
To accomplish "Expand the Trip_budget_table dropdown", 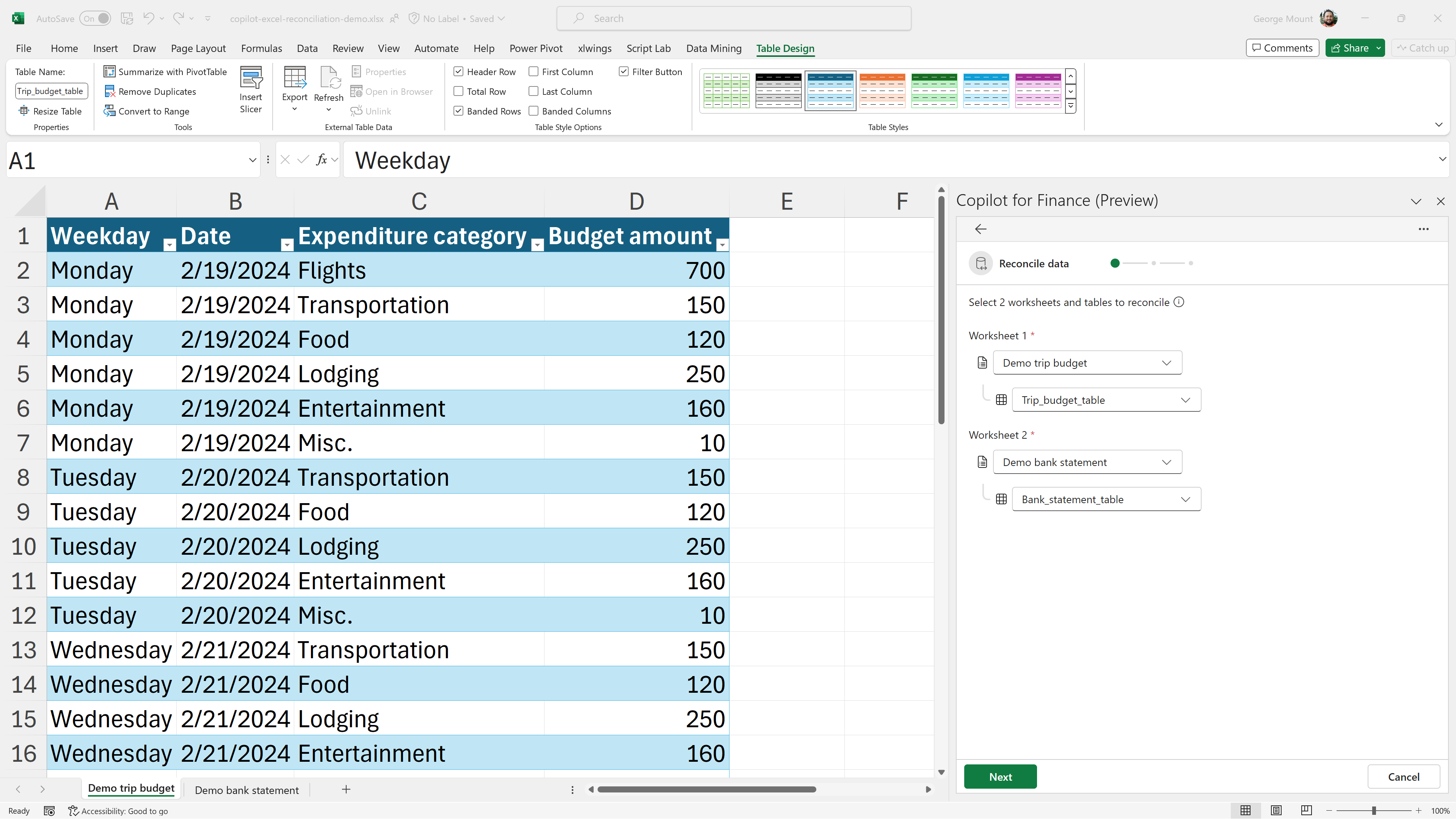I will pos(1185,400).
